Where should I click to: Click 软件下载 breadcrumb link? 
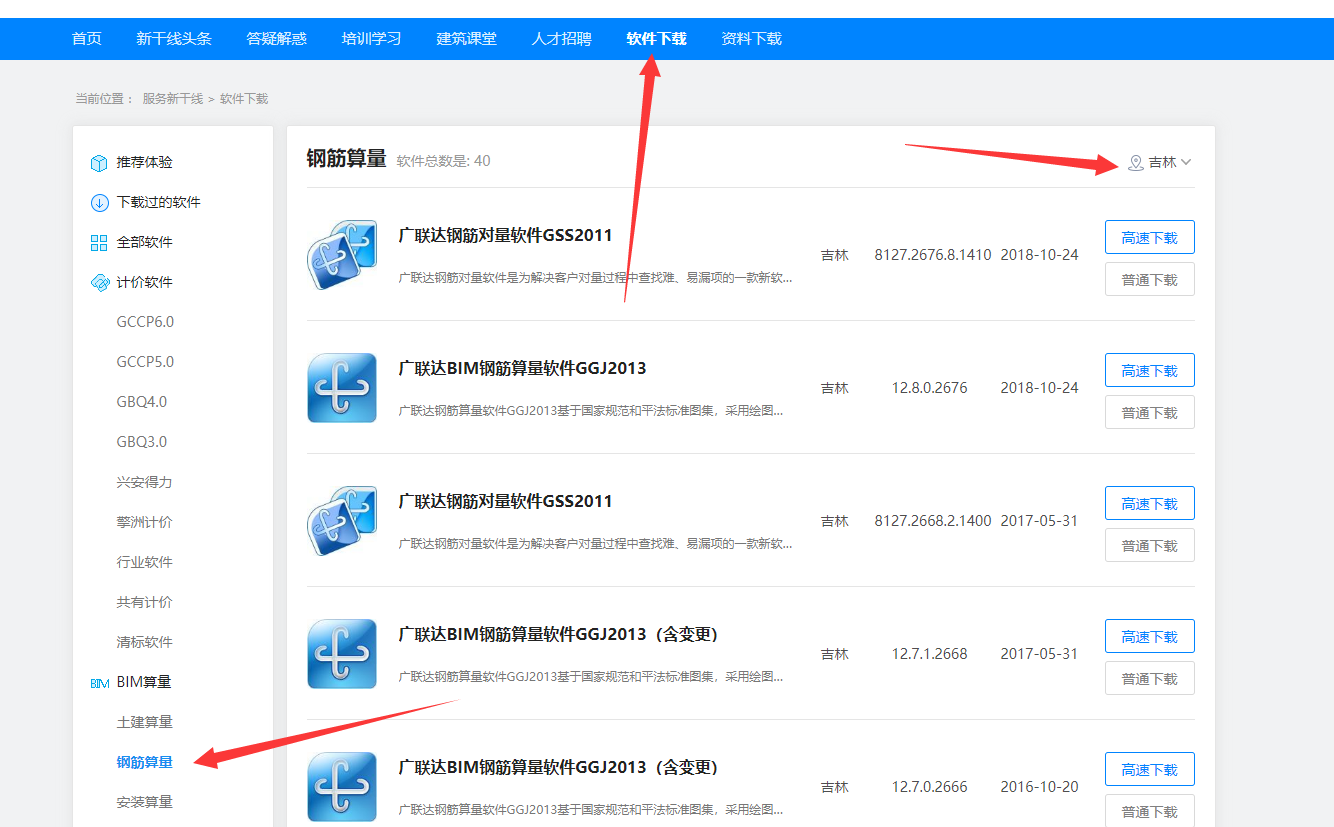[x=244, y=99]
